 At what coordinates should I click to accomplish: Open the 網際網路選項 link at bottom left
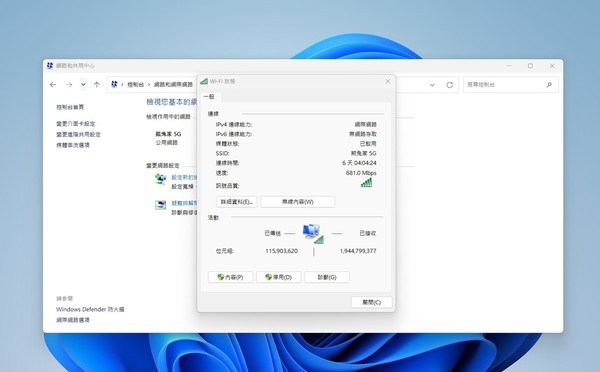click(73, 320)
